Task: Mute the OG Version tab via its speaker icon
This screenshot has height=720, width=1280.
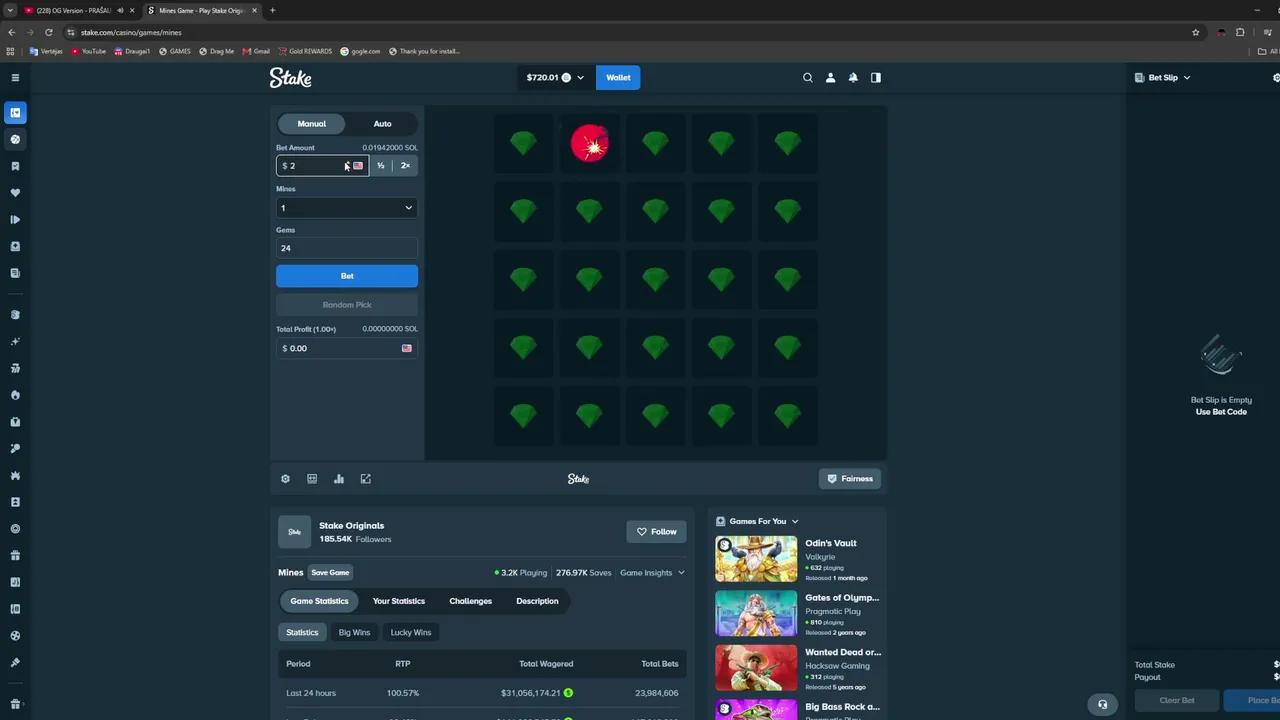Action: (x=120, y=10)
